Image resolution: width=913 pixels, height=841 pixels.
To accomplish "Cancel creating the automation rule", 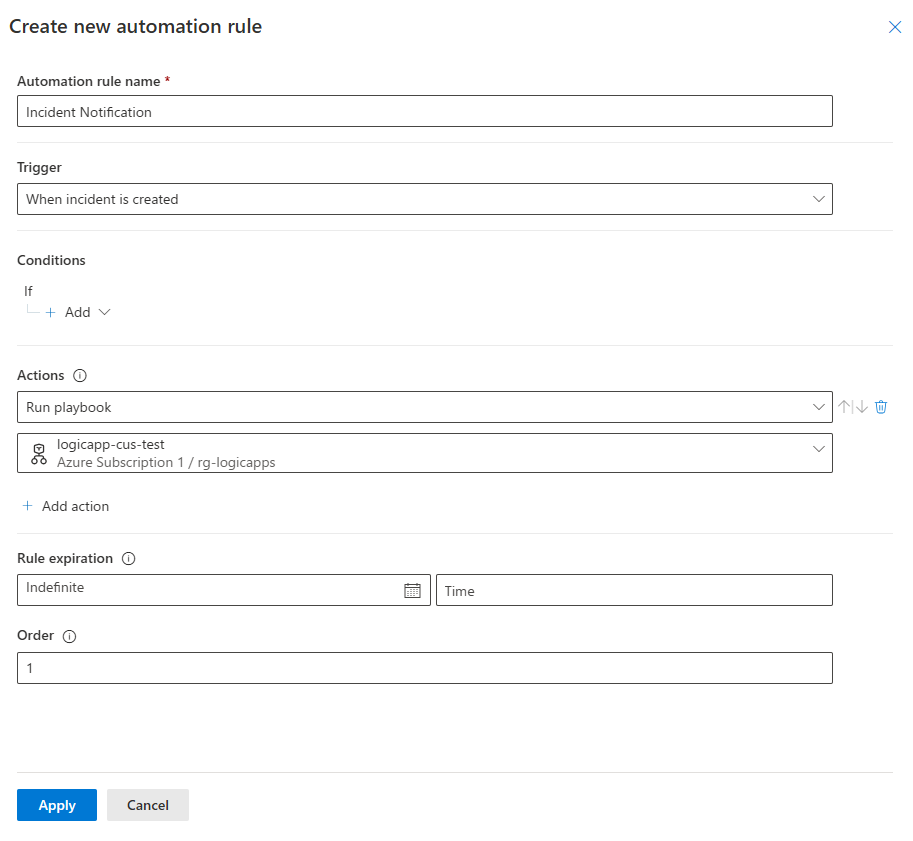I will point(148,805).
